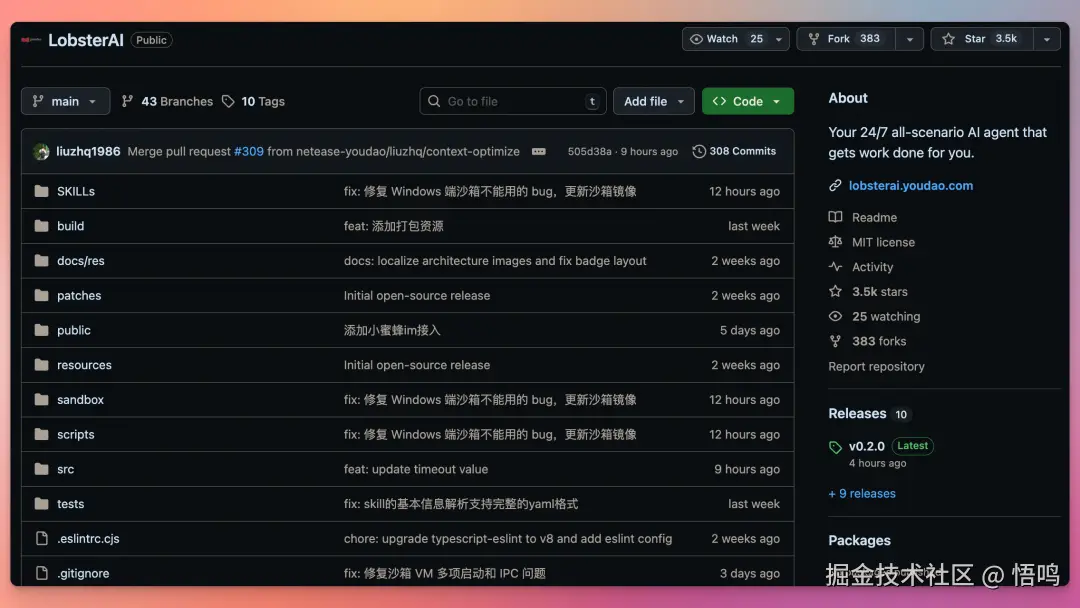Click the build folder icon

pos(41,226)
